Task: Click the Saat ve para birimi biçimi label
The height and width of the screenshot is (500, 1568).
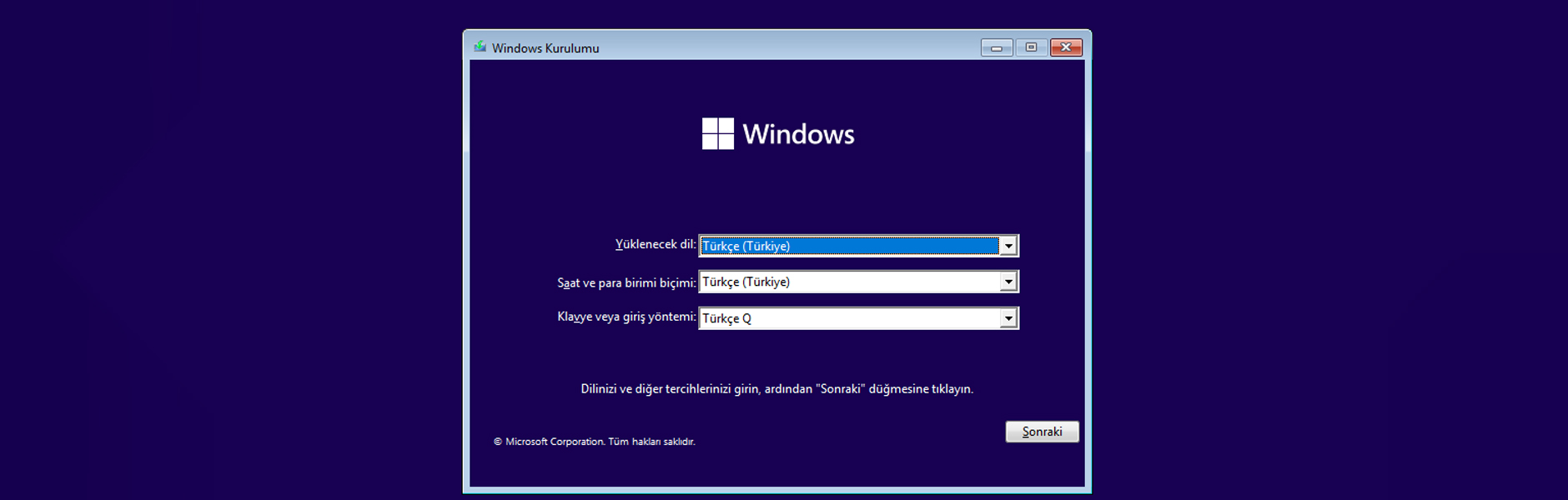Action: 626,282
